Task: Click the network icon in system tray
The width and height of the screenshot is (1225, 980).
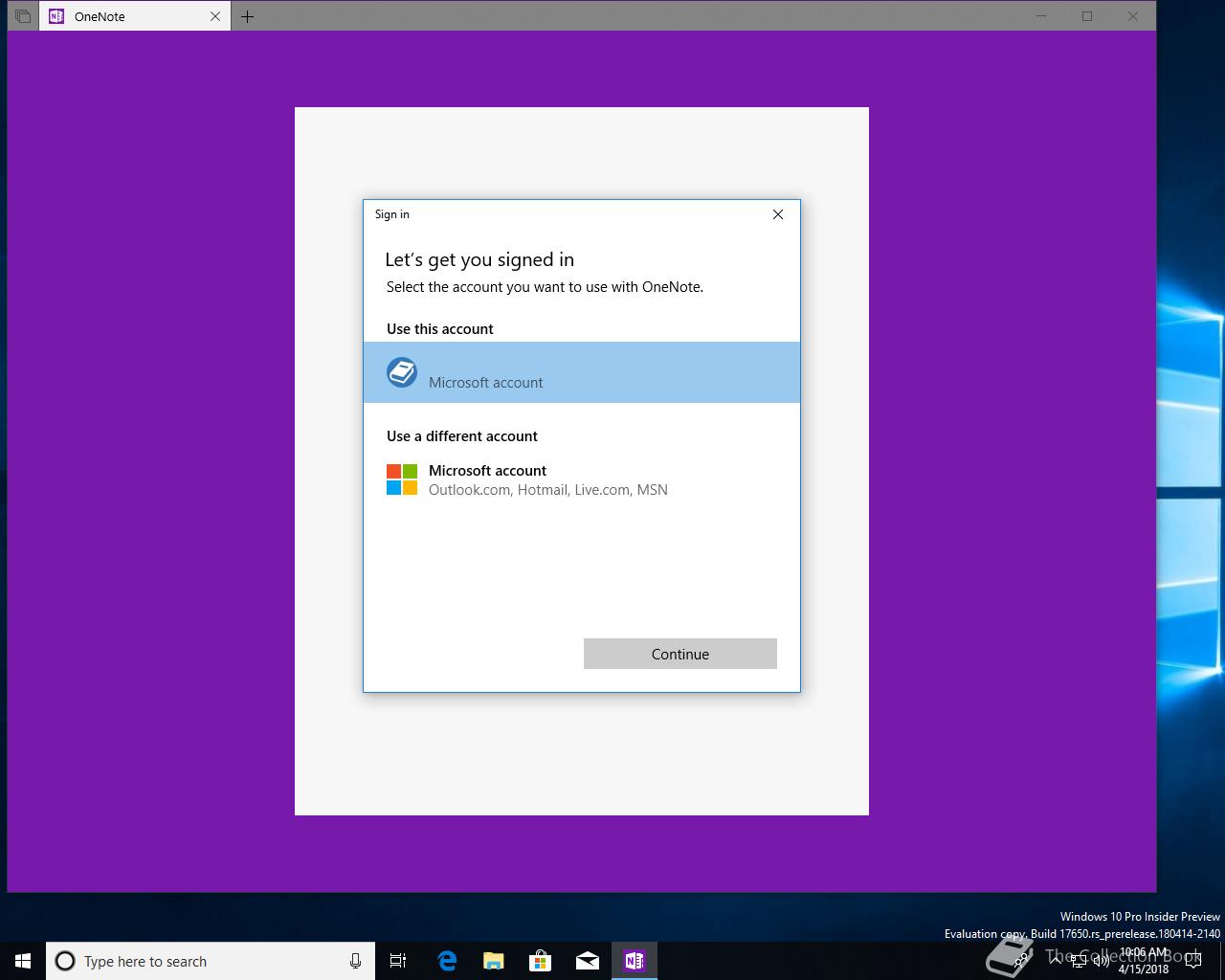Action: 1079,961
